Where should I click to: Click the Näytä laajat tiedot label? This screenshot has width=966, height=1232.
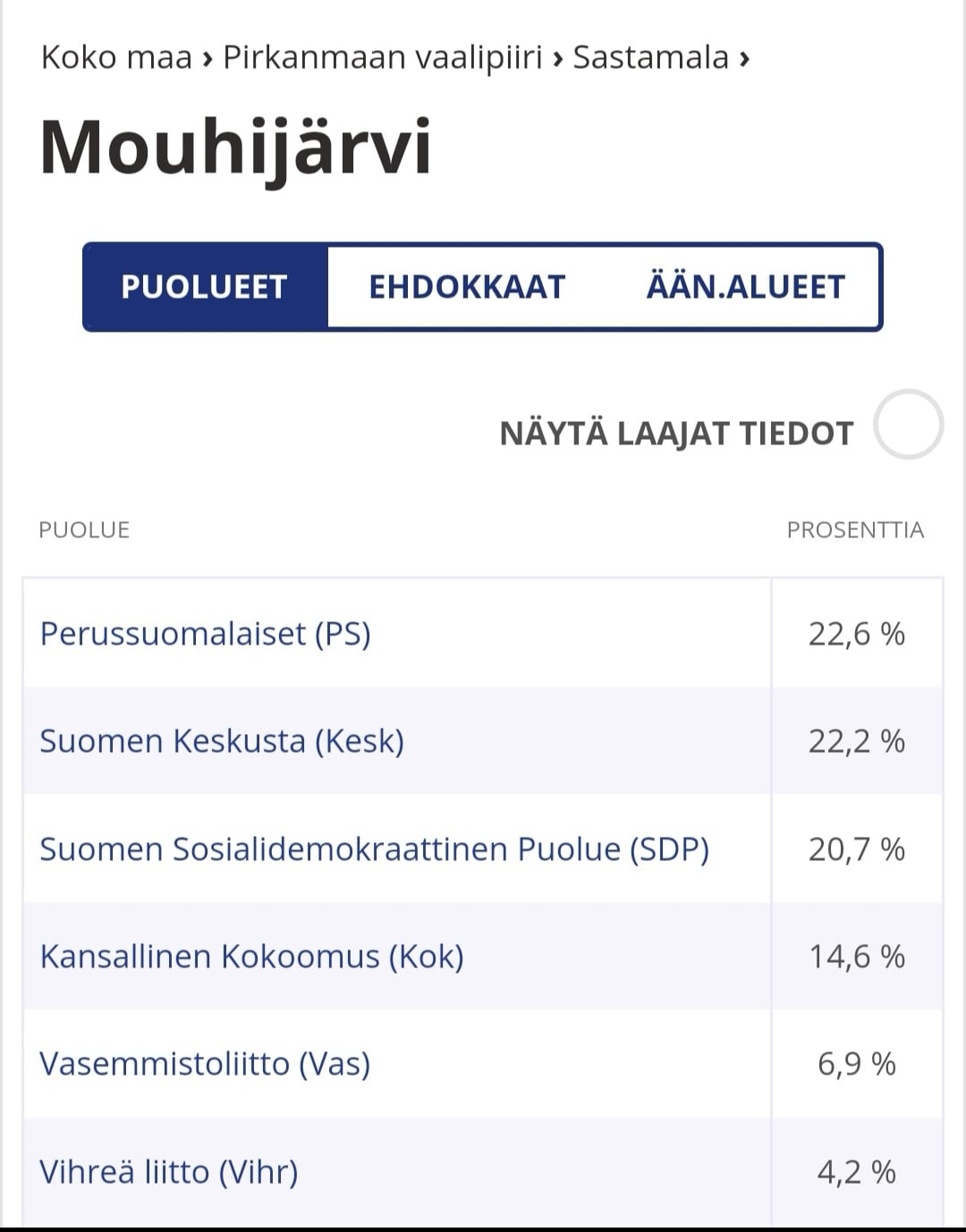[x=676, y=434]
